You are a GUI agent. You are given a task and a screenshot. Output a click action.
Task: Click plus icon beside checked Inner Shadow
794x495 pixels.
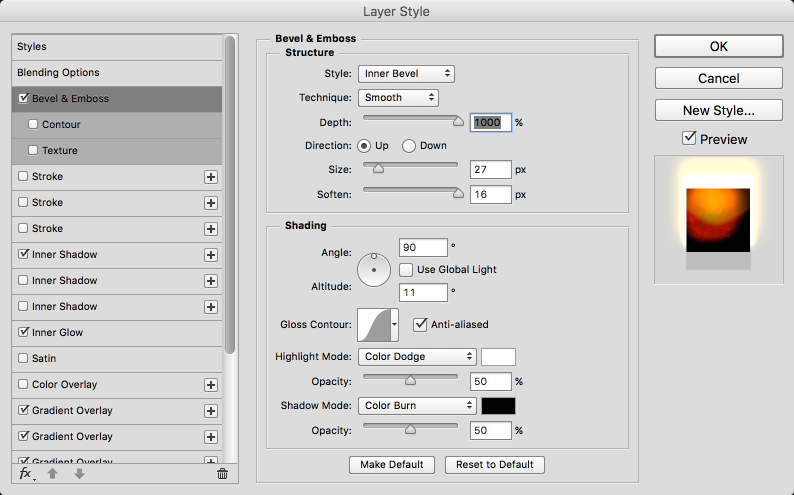pos(211,255)
